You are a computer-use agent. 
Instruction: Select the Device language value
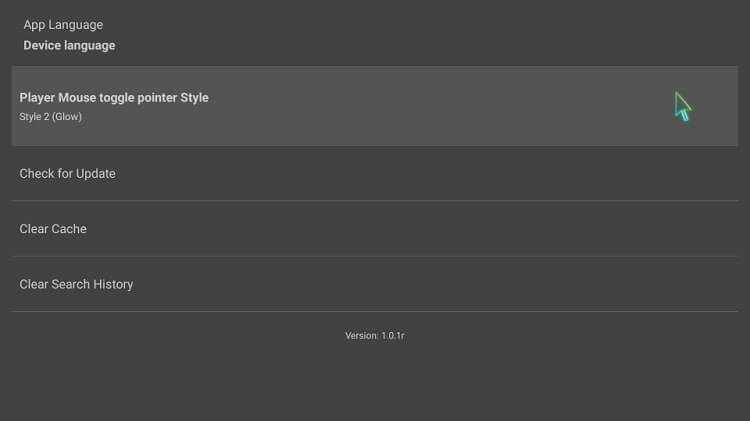[69, 45]
